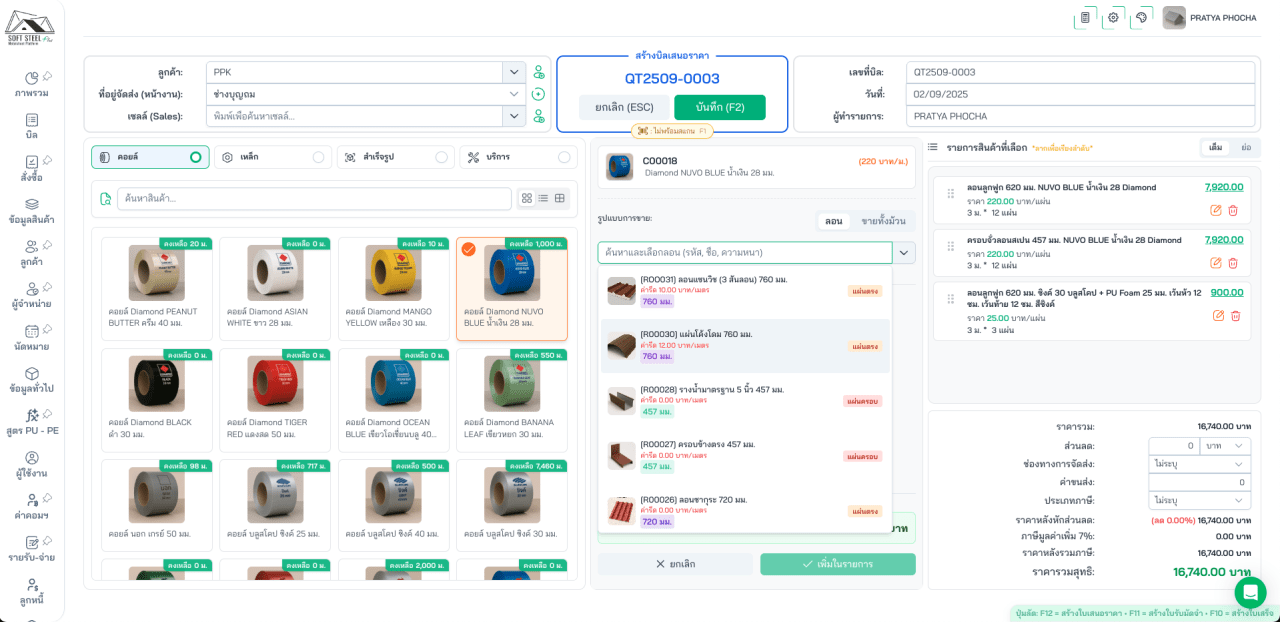Open the เซลล์ (Sales) dropdown arrow

tap(514, 116)
